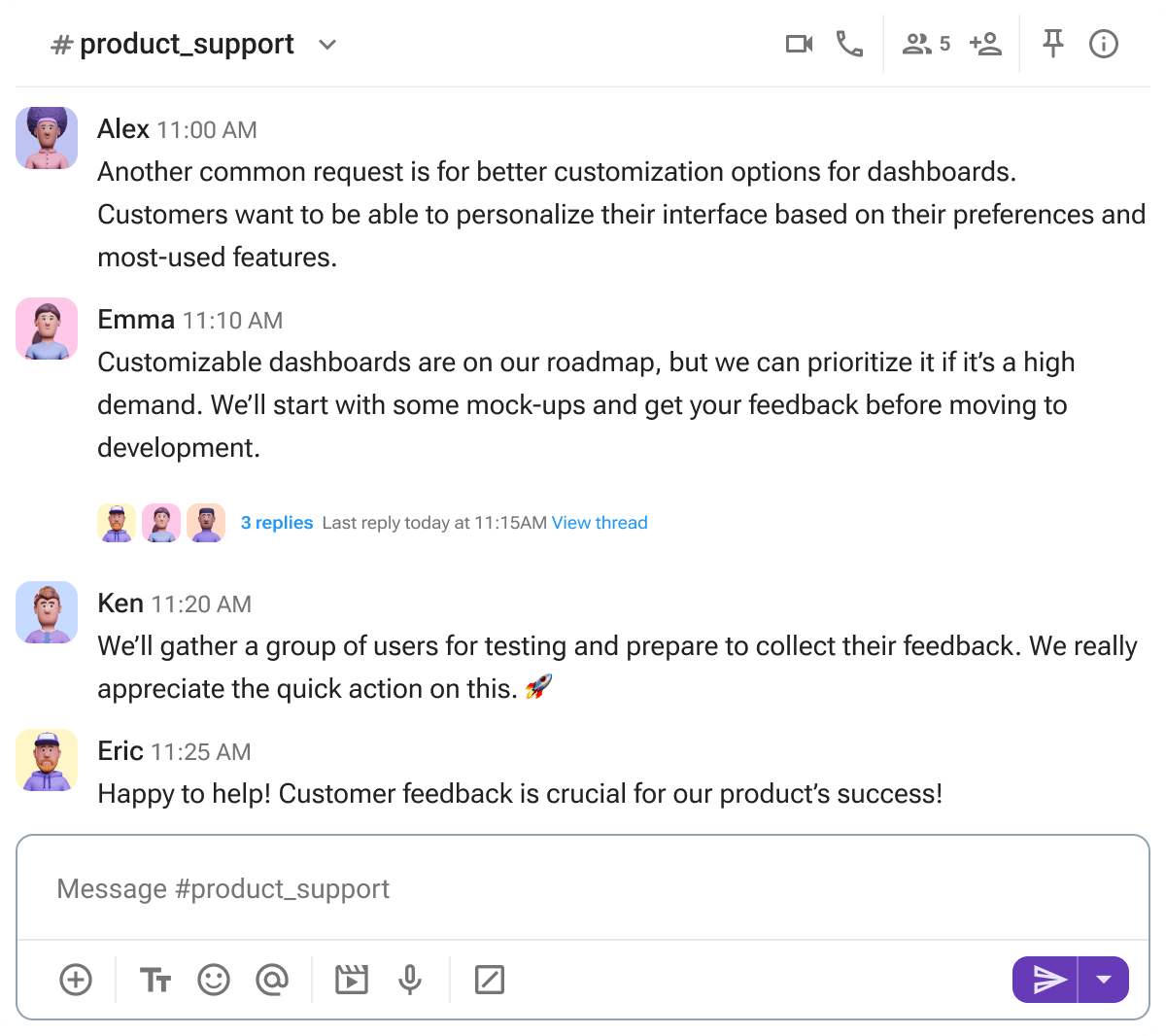Open channel info
This screenshot has width=1166, height=1036.
click(x=1104, y=44)
